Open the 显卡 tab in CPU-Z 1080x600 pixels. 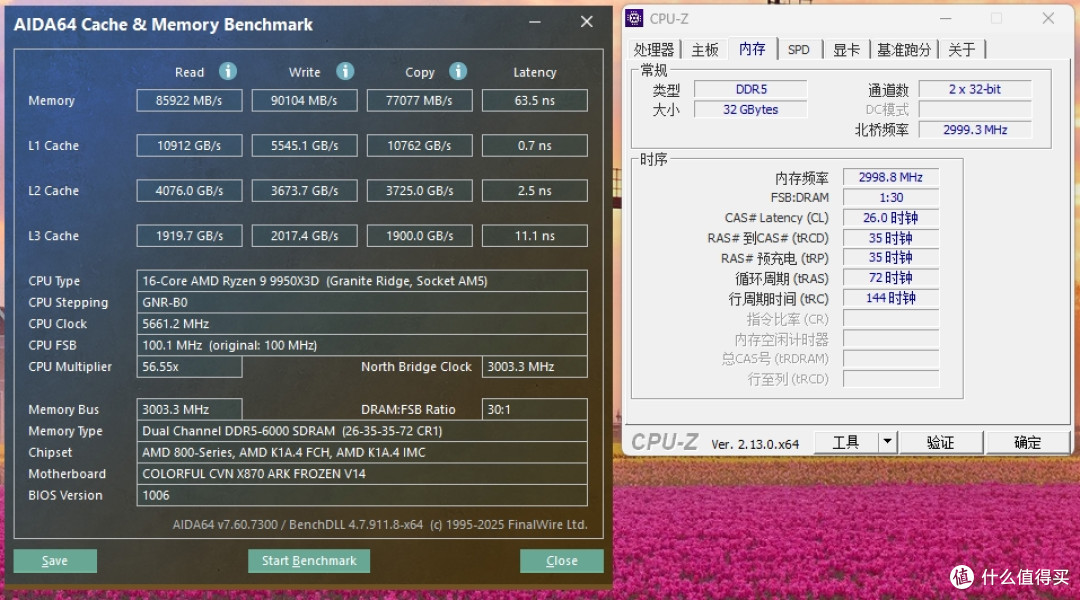(x=846, y=50)
